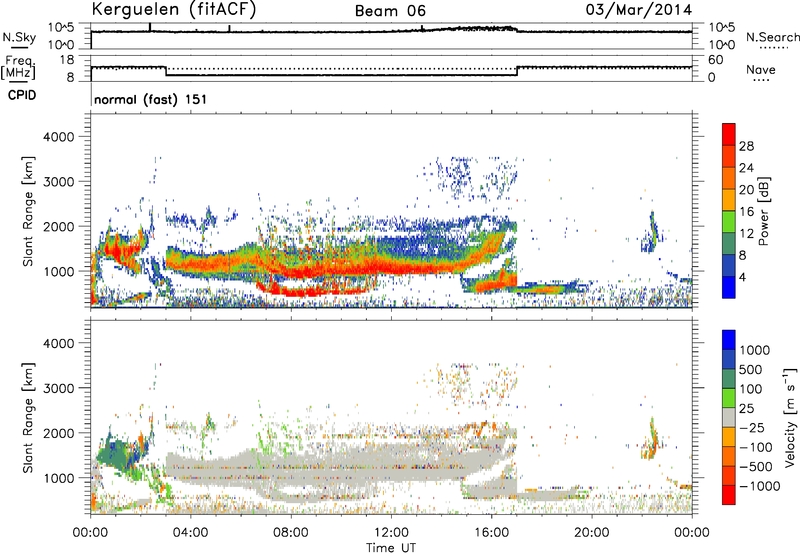Screen dimensions: 800x554
Task: Click the "18" tick on frequency axis
Action: [x=66, y=60]
